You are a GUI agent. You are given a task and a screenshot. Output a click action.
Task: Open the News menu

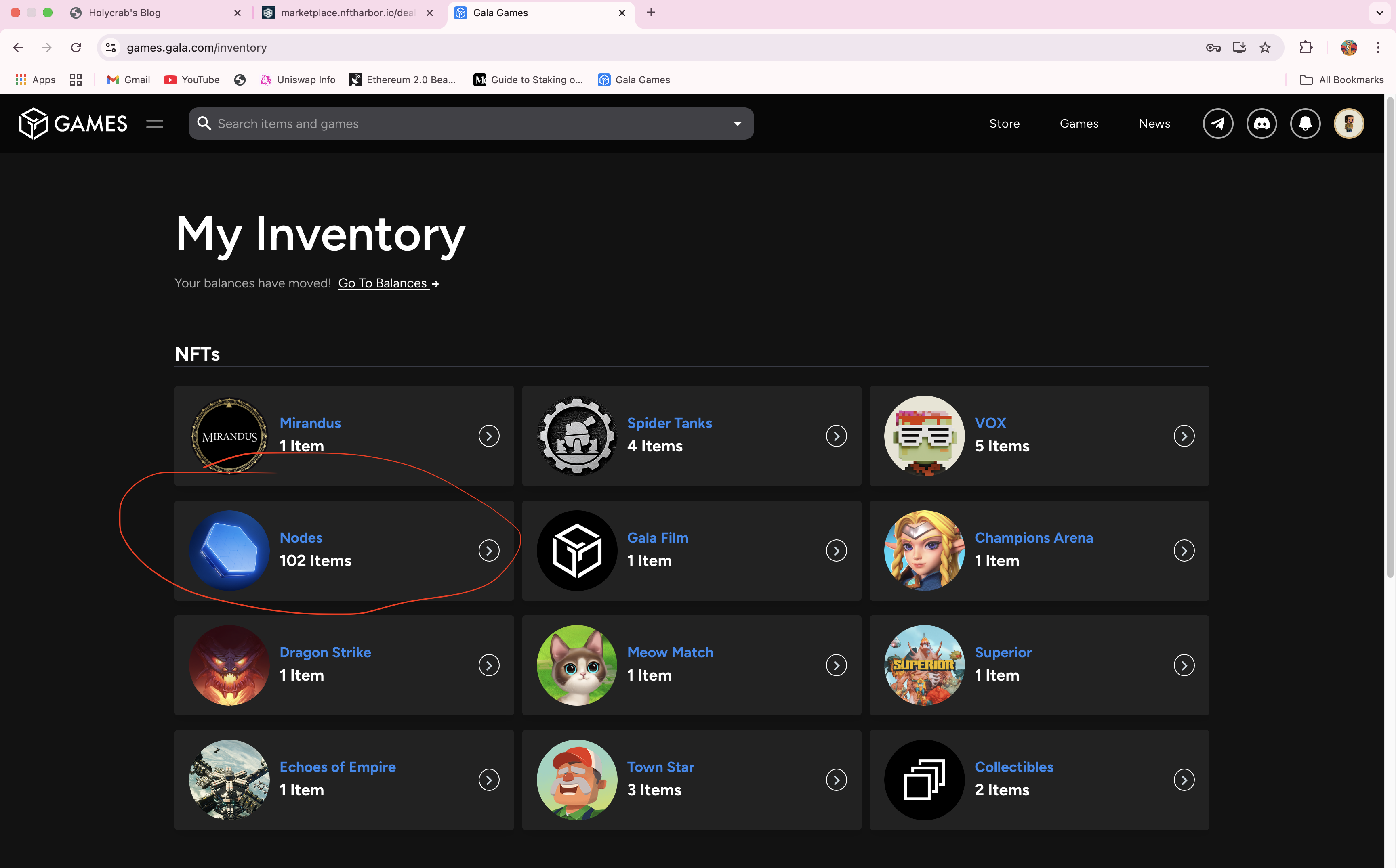(x=1154, y=124)
